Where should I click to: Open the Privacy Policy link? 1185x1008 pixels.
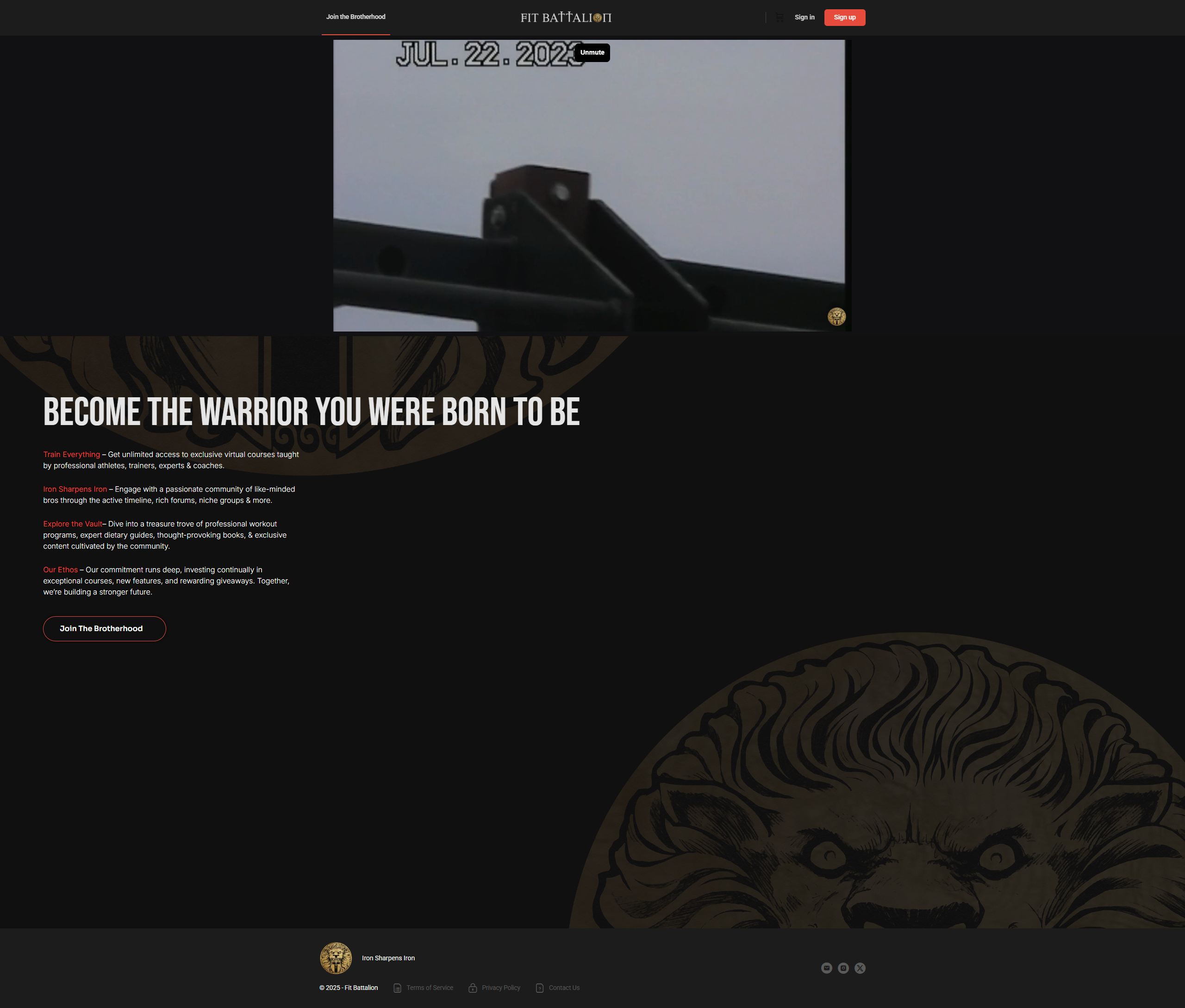point(494,988)
